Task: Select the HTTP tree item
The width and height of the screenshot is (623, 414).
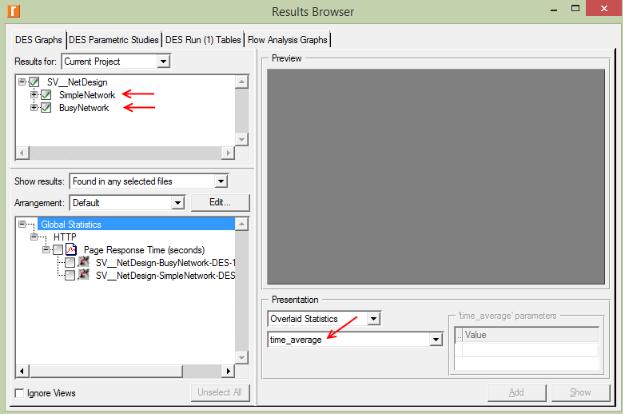Action: pos(65,237)
